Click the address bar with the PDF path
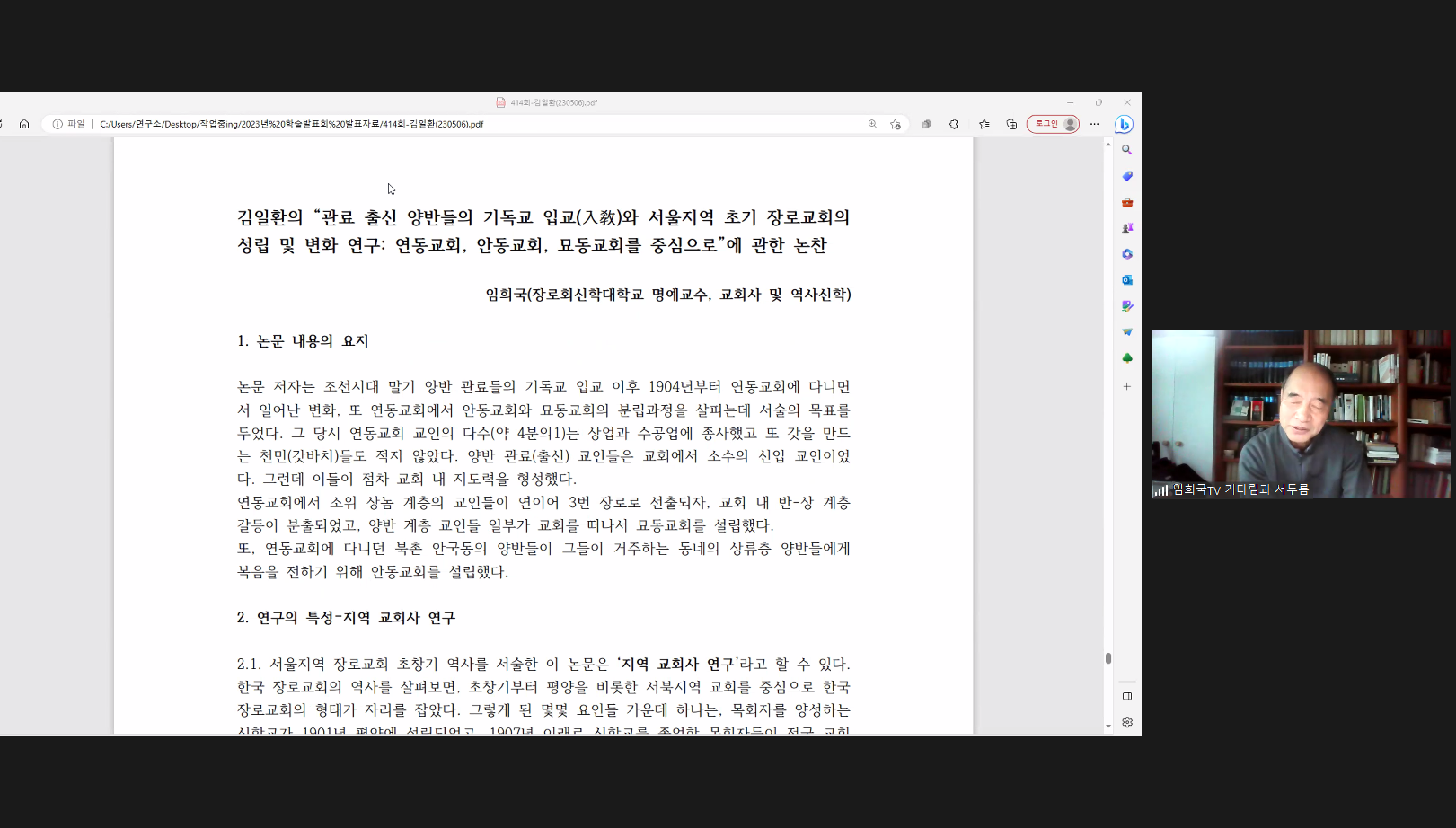 (x=291, y=124)
